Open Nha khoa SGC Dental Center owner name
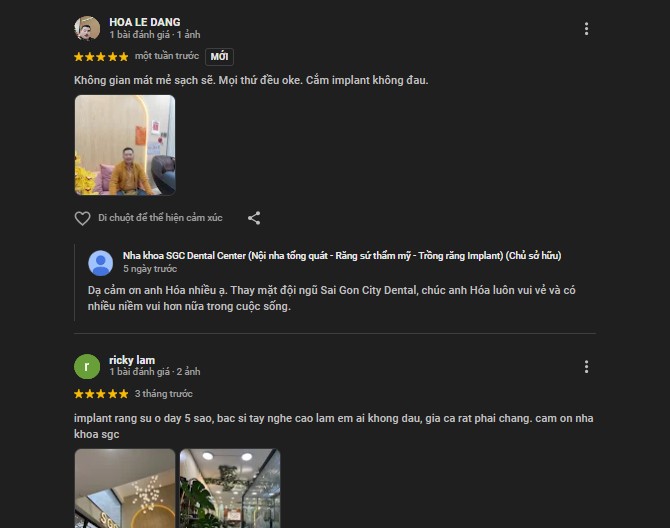This screenshot has width=670, height=528. point(342,255)
